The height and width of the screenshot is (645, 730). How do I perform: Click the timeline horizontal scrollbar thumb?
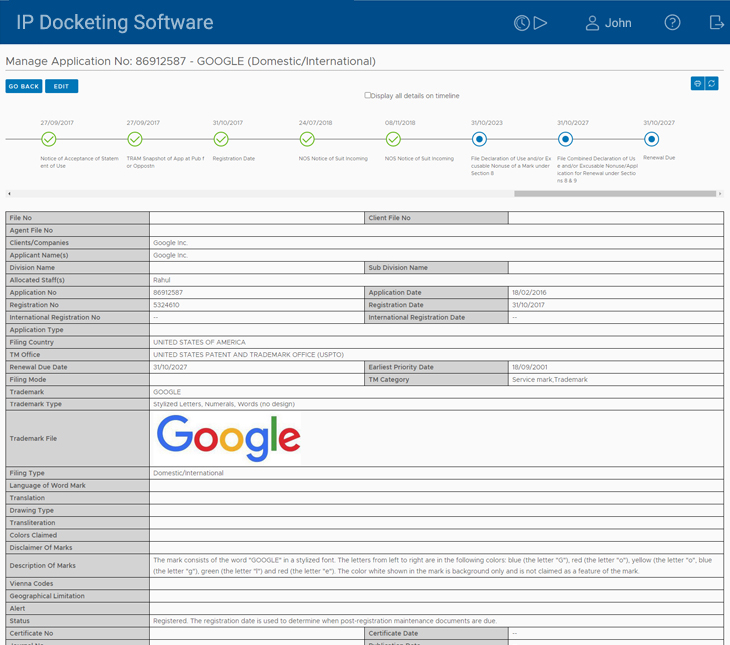(614, 194)
